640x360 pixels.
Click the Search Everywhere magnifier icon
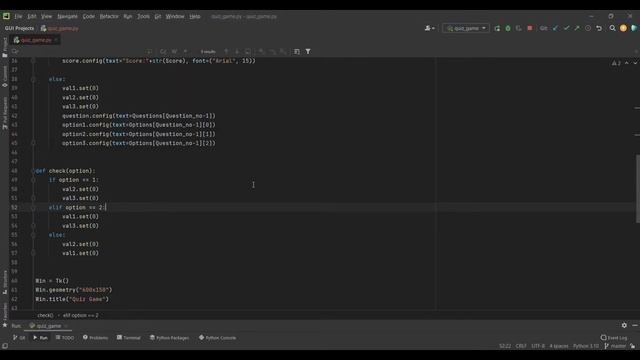[x=612, y=28]
